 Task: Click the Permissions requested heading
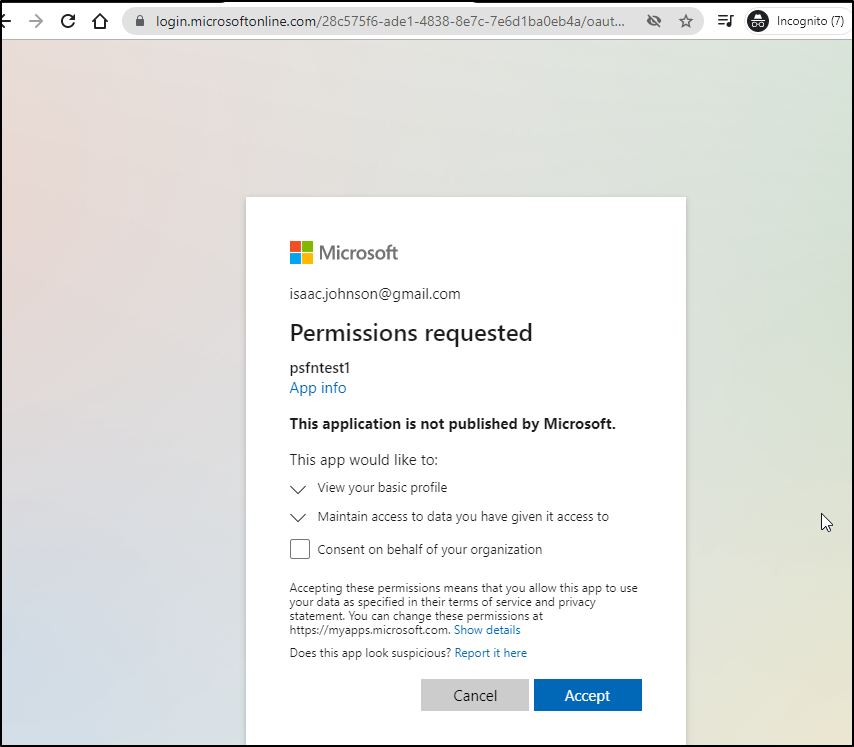(x=411, y=333)
